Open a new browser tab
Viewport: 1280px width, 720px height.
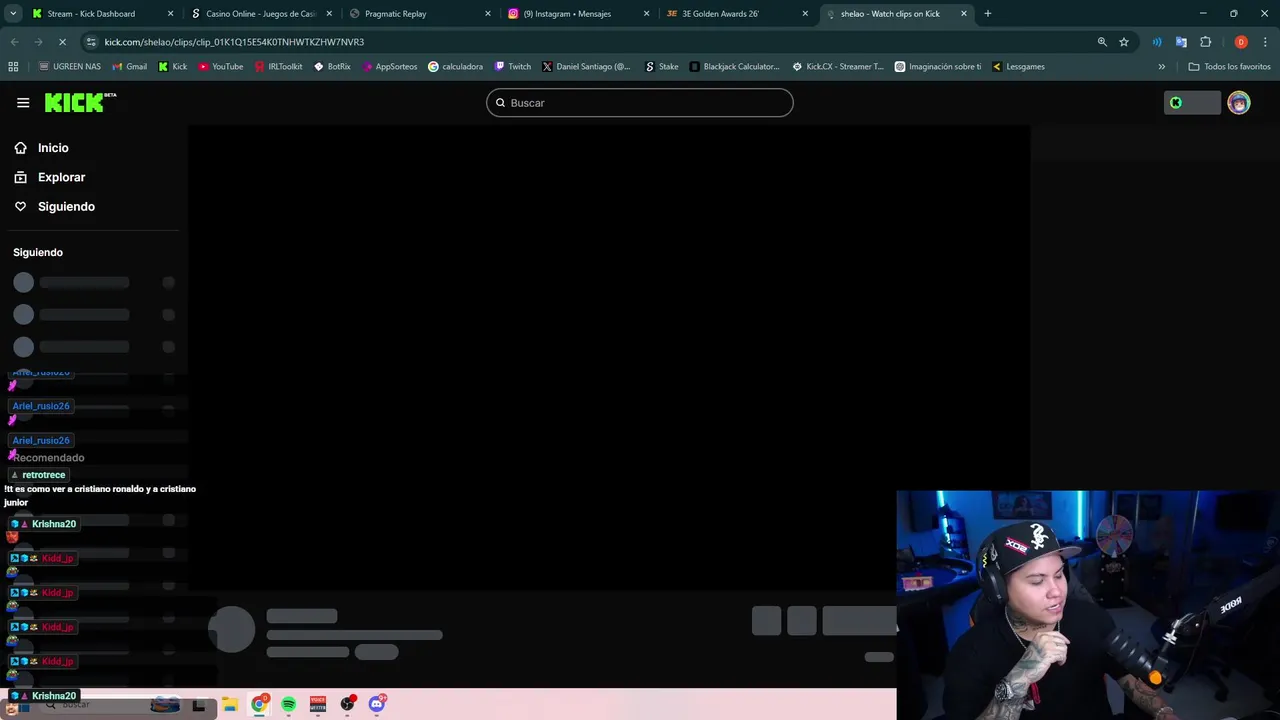tap(988, 14)
